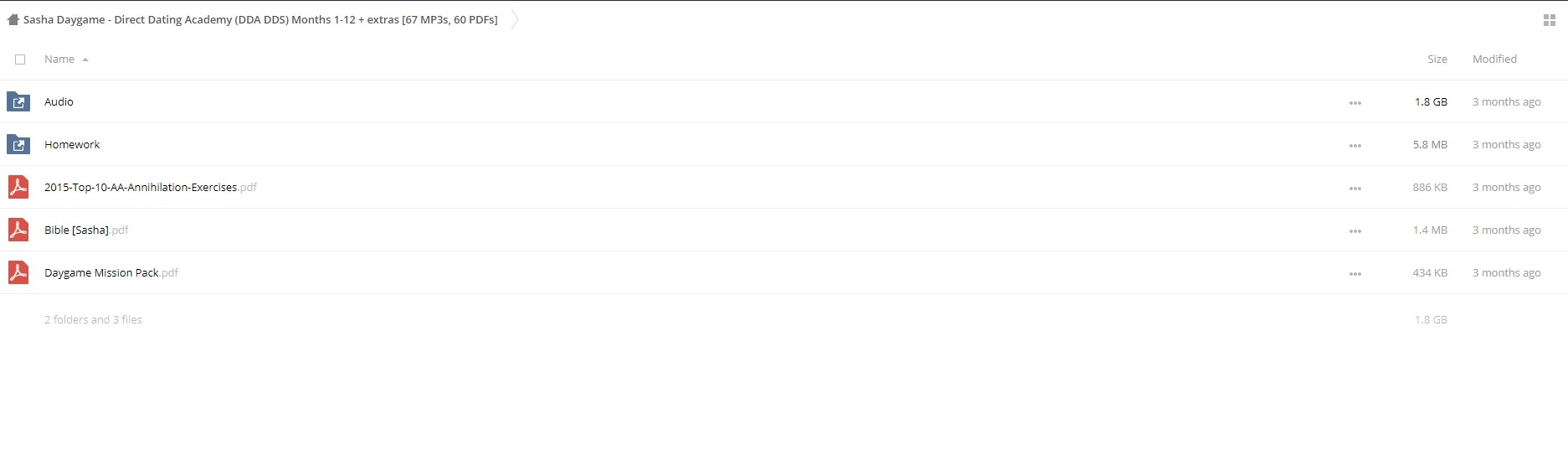Open actions for 2015-Top-10-AA-Annihilation-Exercises.pdf
1568x476 pixels.
coord(1355,189)
